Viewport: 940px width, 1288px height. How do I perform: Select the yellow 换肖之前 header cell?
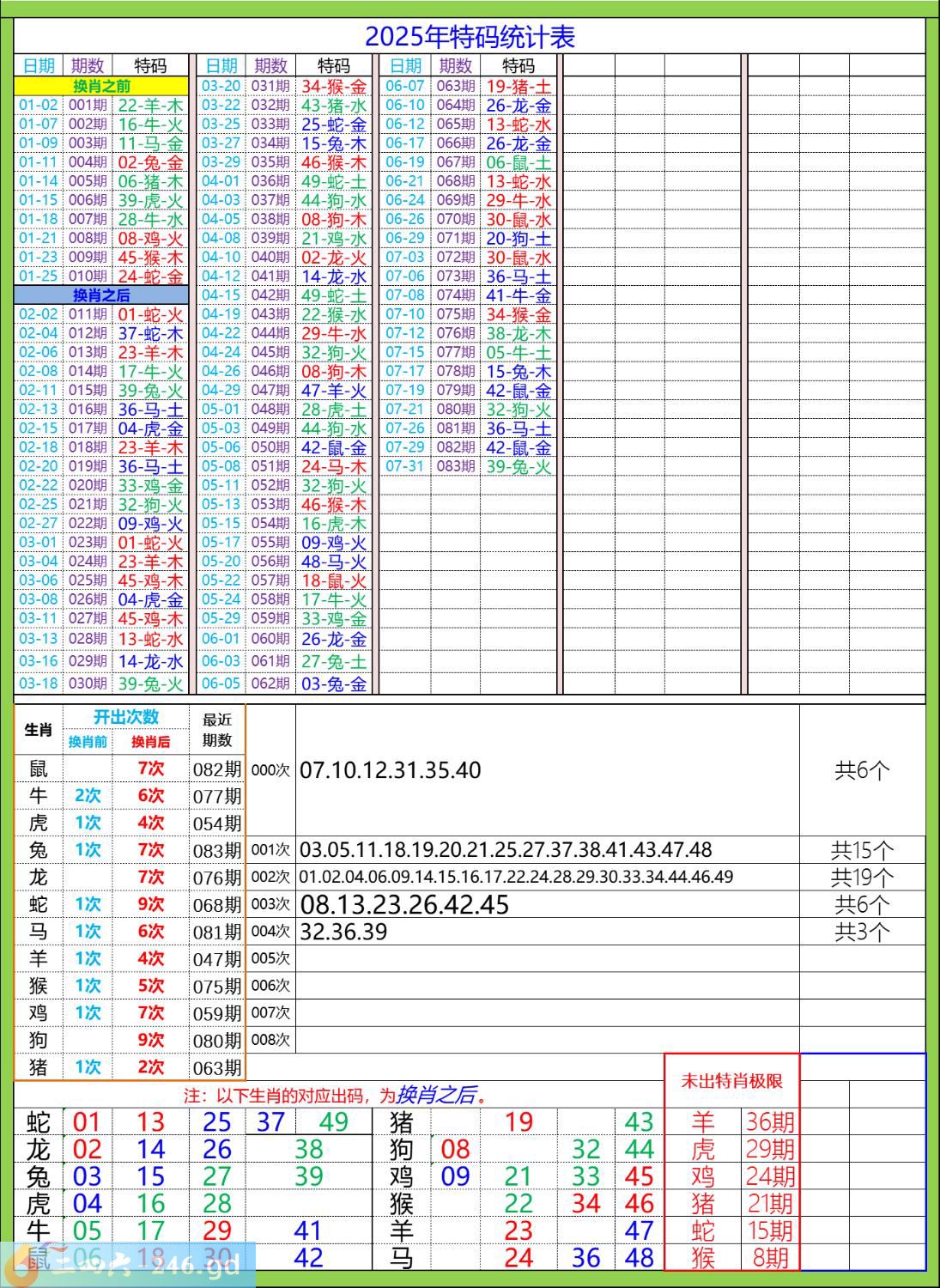click(x=101, y=86)
